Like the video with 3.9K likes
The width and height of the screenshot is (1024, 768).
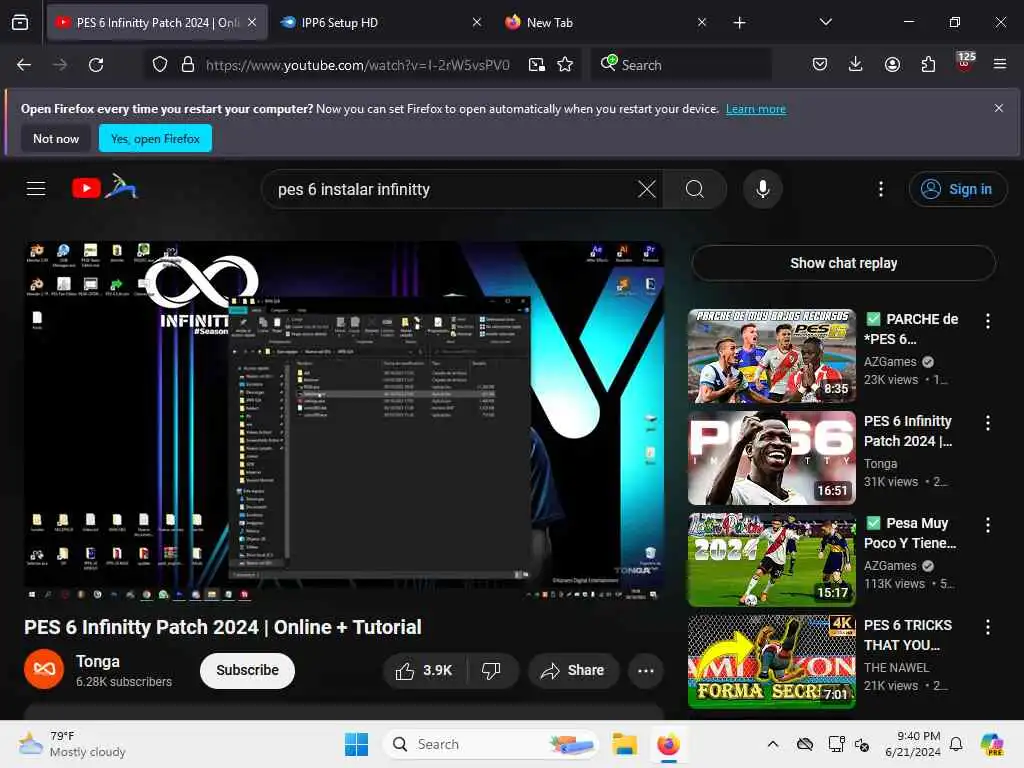point(424,671)
